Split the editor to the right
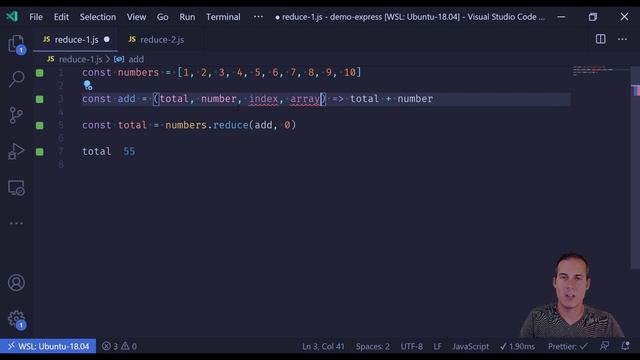The image size is (640, 360). click(x=600, y=39)
